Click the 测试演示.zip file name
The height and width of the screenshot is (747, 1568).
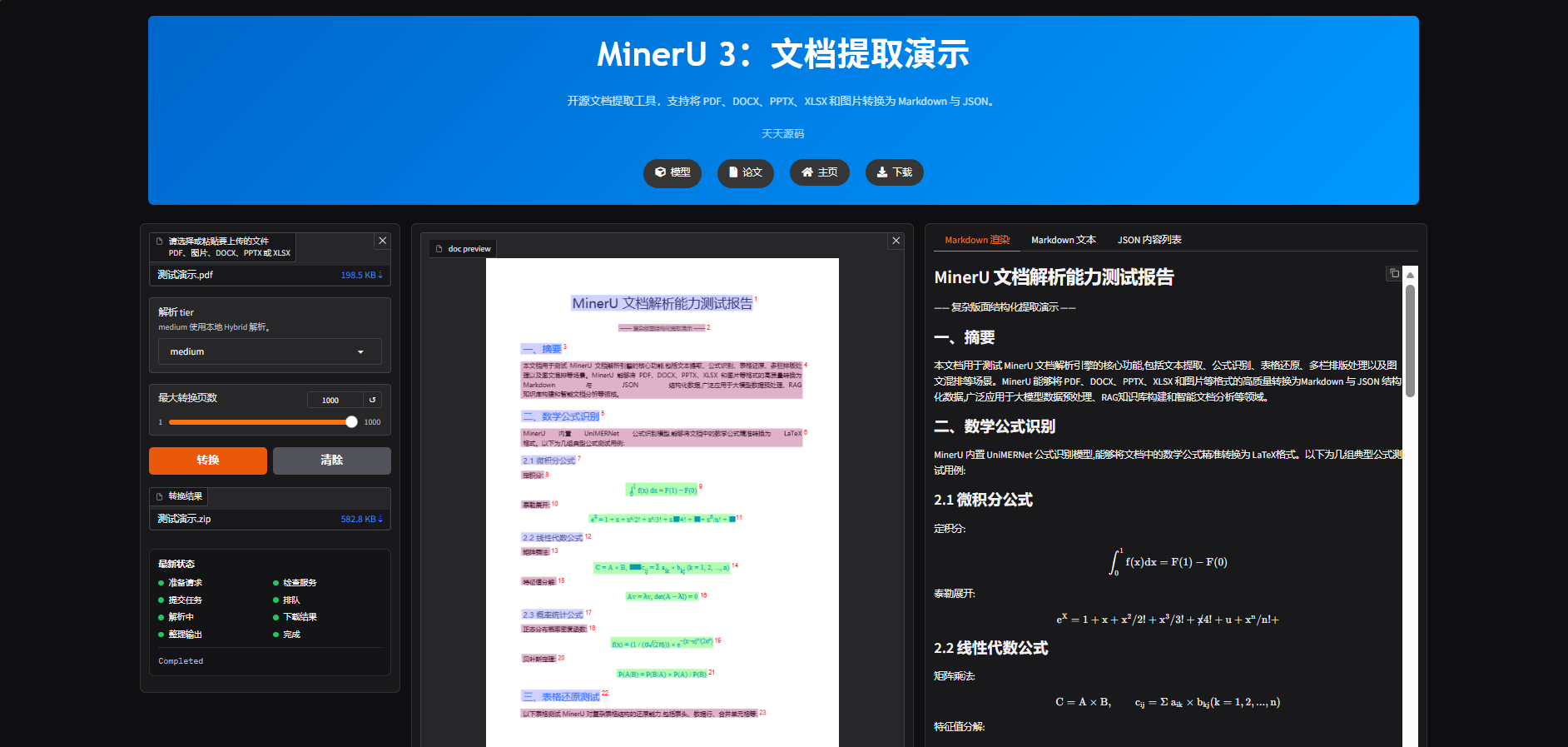point(184,519)
